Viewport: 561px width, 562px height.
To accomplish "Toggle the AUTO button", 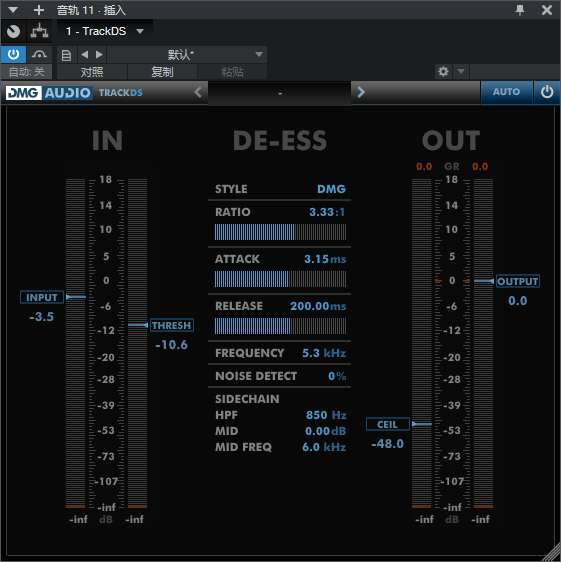I will pos(506,92).
